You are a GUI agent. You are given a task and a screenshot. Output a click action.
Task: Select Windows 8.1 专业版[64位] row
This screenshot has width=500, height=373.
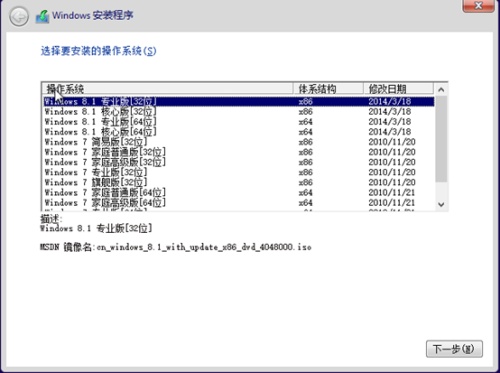[x=239, y=122]
